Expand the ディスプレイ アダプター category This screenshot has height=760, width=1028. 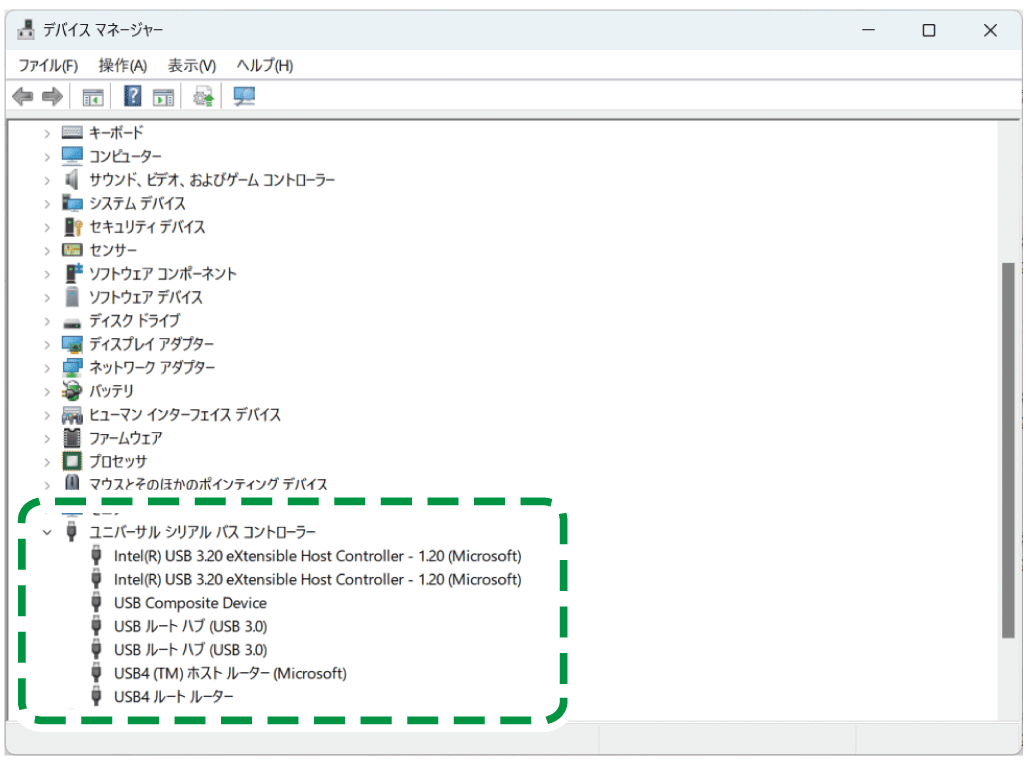click(47, 344)
